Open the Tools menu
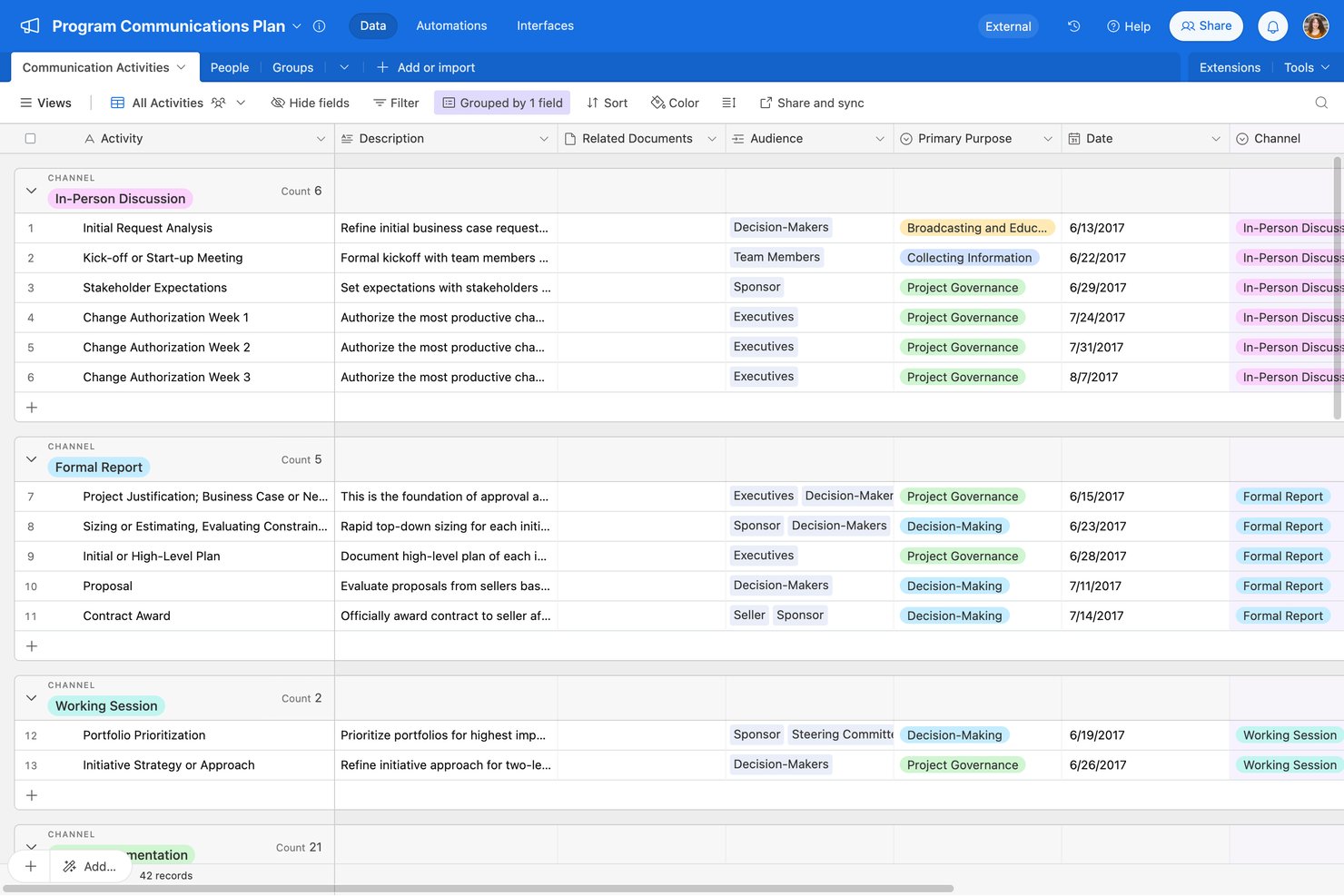 [1307, 67]
